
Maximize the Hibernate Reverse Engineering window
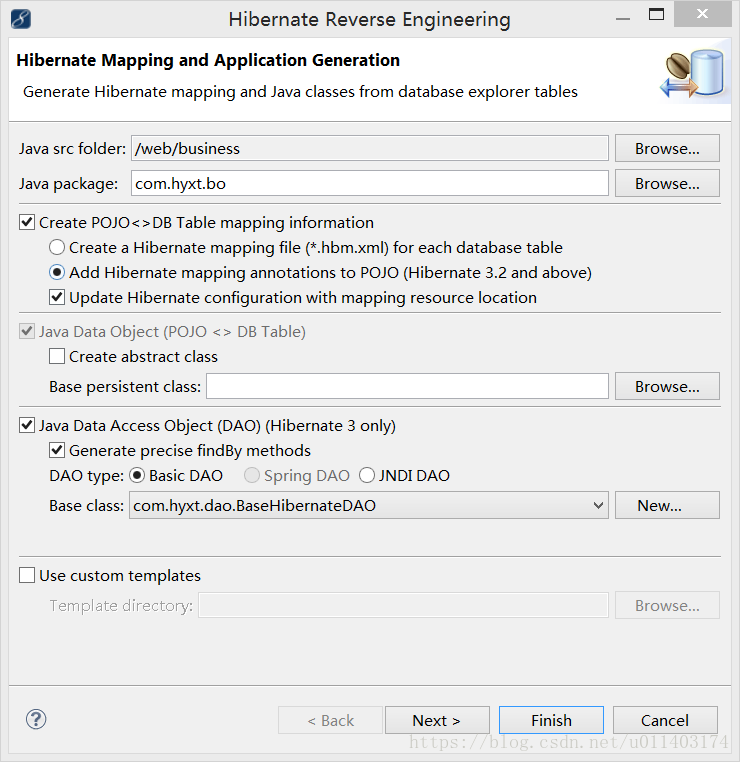click(656, 14)
